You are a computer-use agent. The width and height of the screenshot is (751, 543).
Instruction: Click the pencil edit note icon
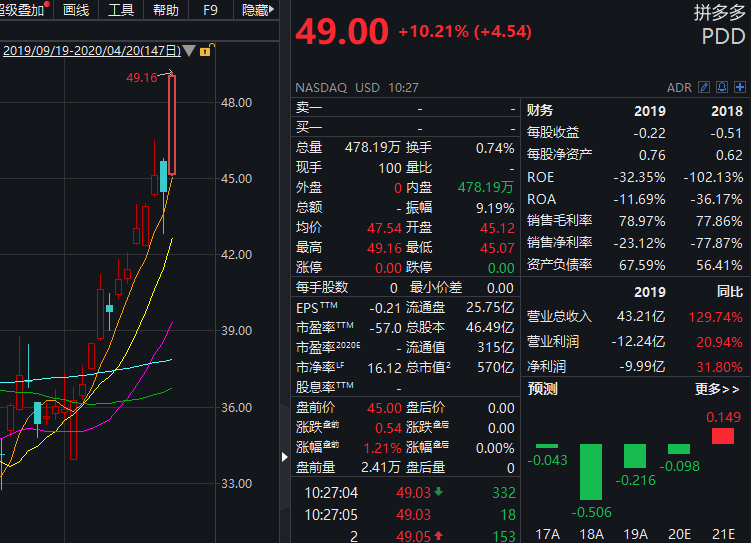[704, 88]
